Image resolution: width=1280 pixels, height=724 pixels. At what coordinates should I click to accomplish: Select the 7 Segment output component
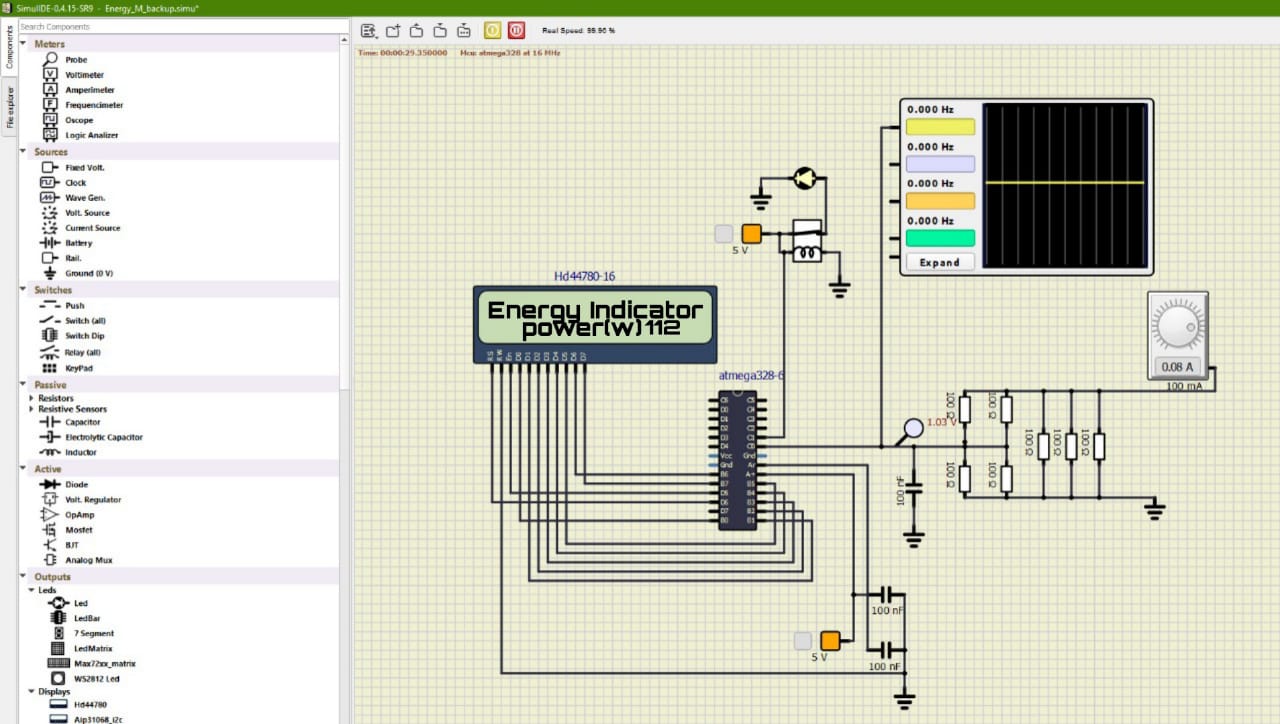point(82,634)
